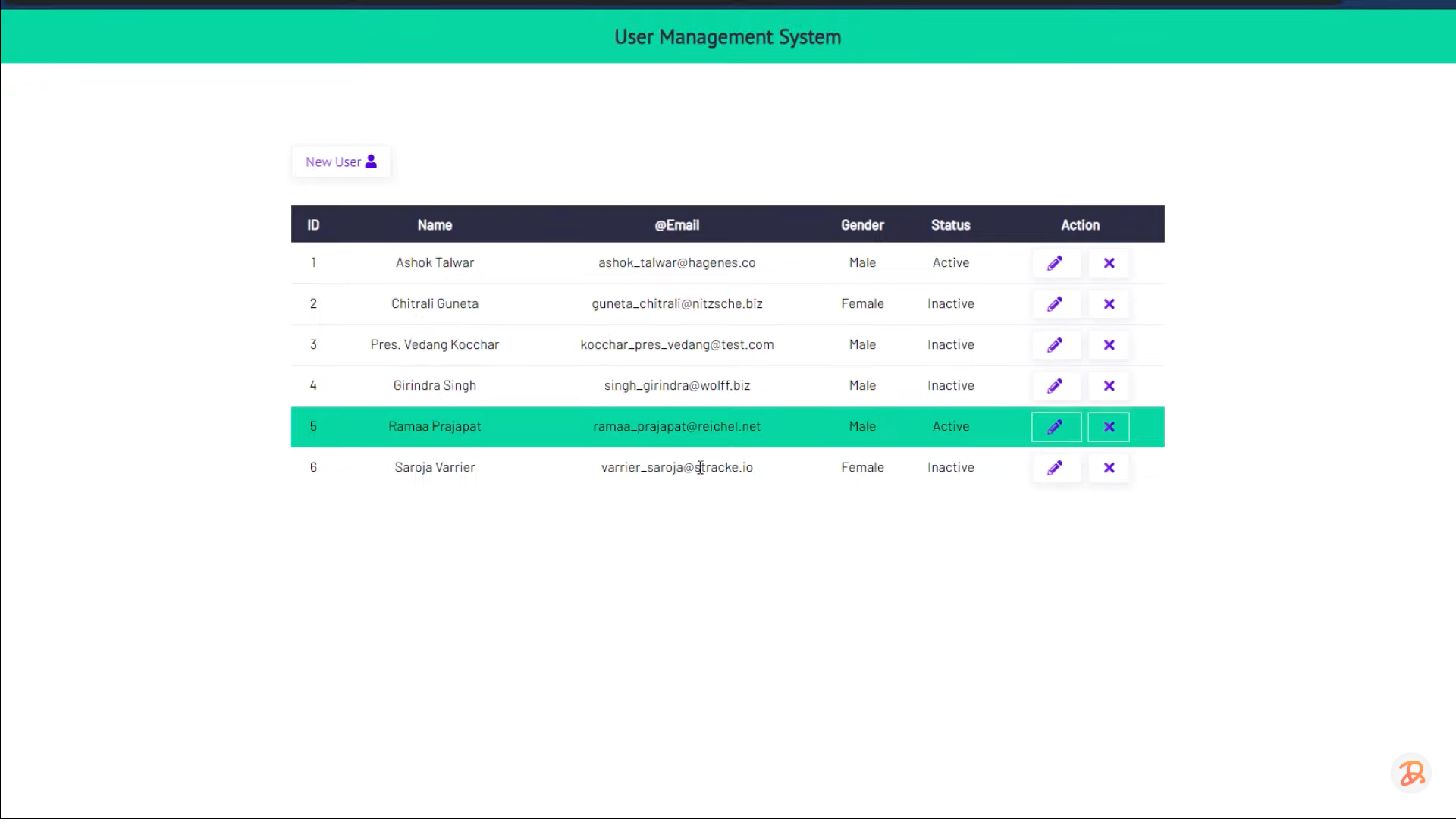Click the @Email column header
Screen dimensions: 1456x819
(x=676, y=224)
